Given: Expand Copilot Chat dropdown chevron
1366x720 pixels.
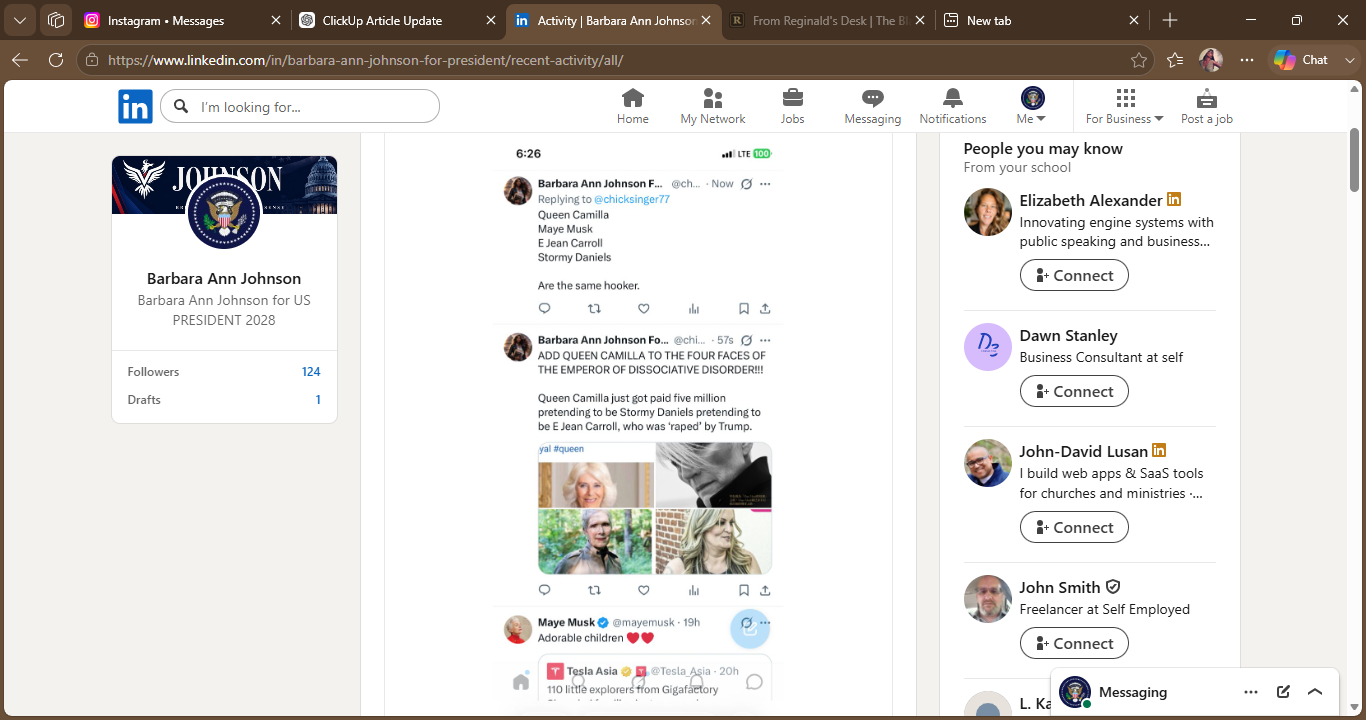Looking at the screenshot, I should coord(1349,60).
